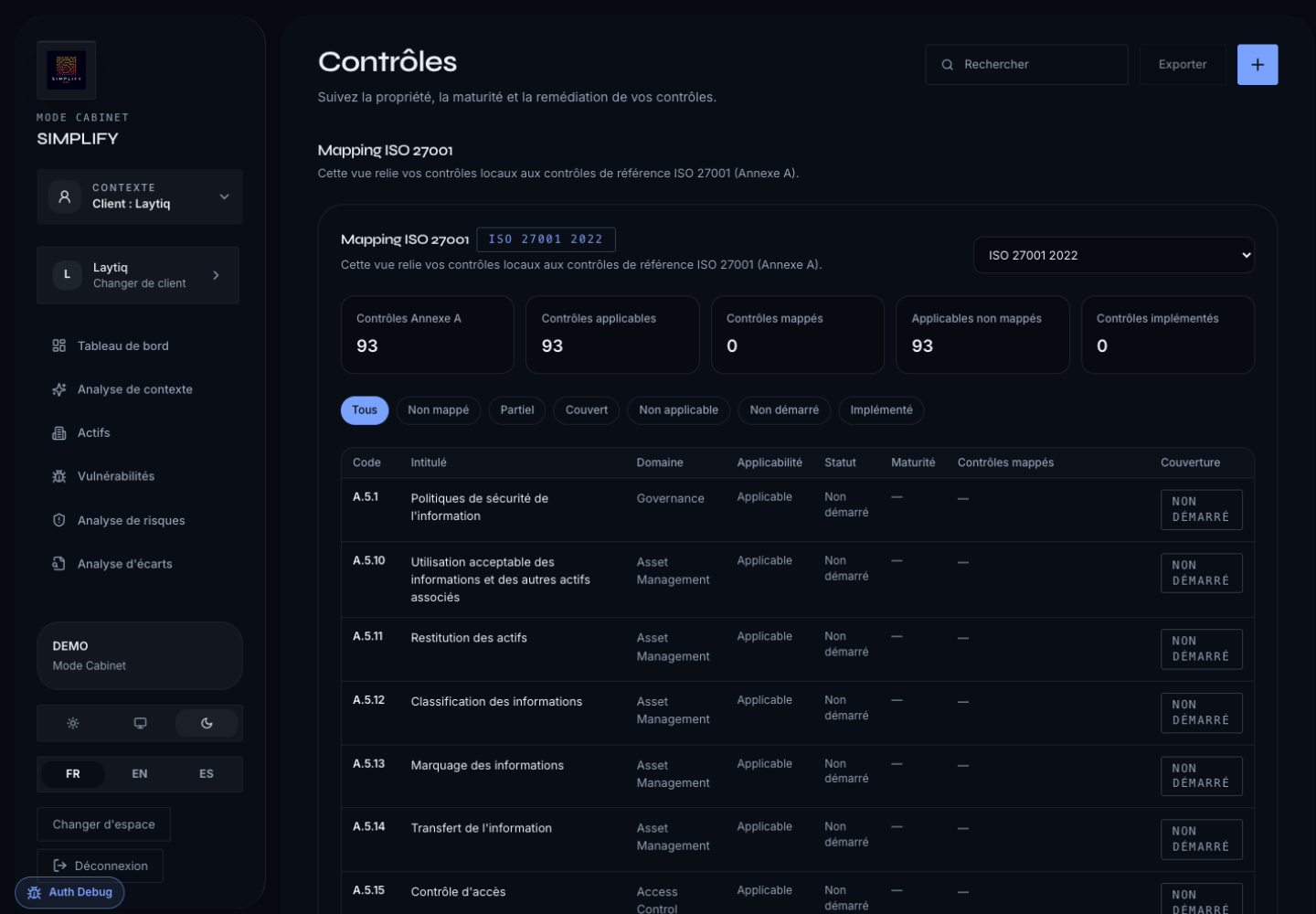Viewport: 1316px width, 914px height.
Task: Click the Analyse de risques shield icon
Action: pyautogui.click(x=59, y=520)
